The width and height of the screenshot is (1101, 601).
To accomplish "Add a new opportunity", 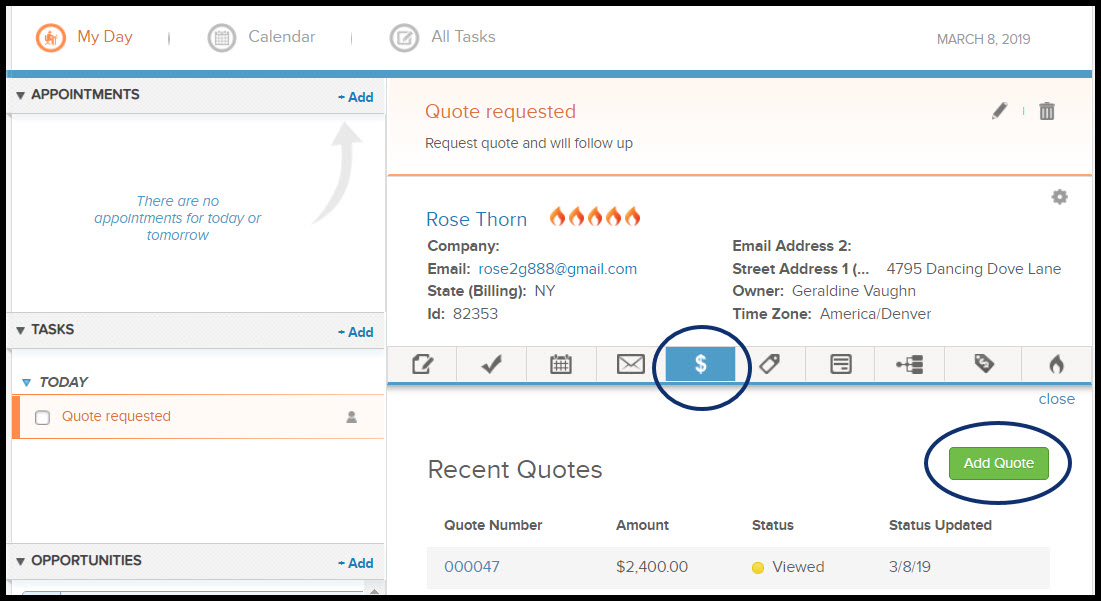I will (x=356, y=563).
